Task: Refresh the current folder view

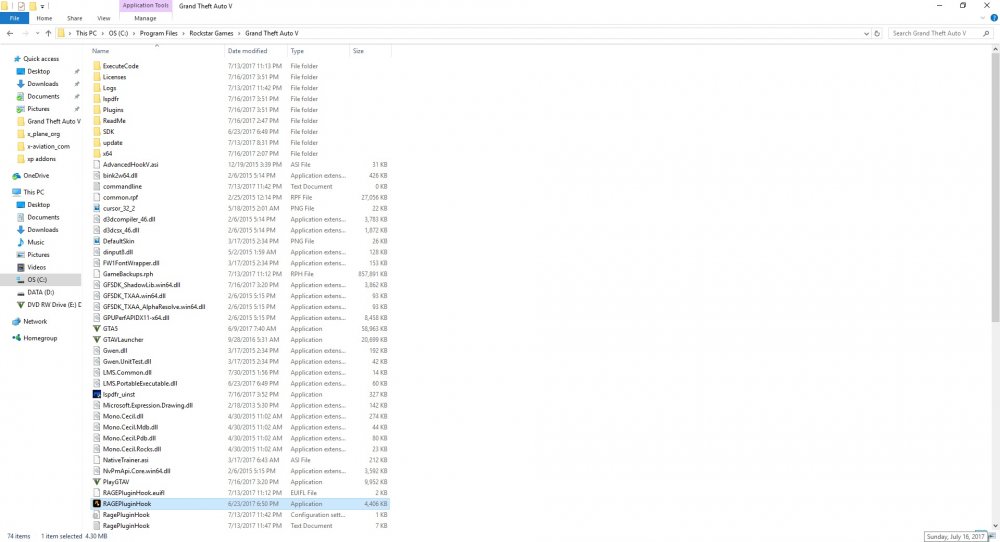Action: click(877, 33)
